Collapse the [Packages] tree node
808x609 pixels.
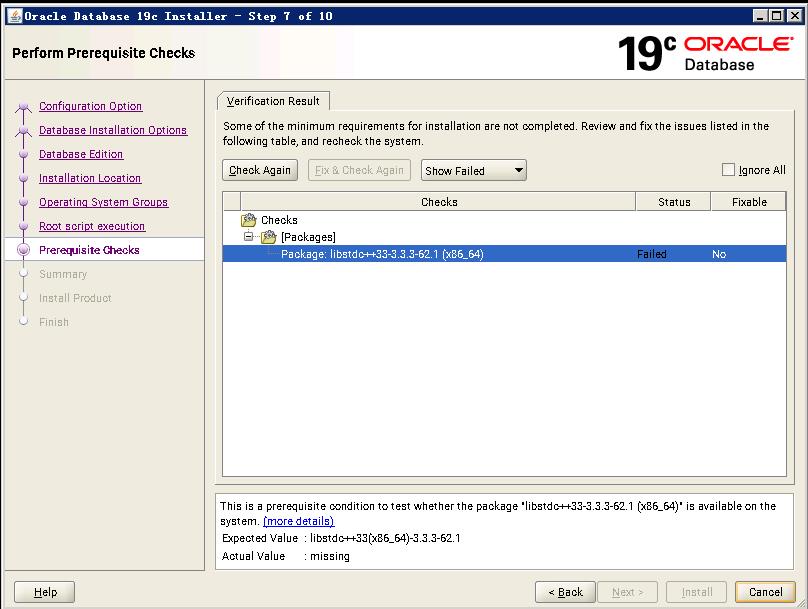(x=249, y=236)
